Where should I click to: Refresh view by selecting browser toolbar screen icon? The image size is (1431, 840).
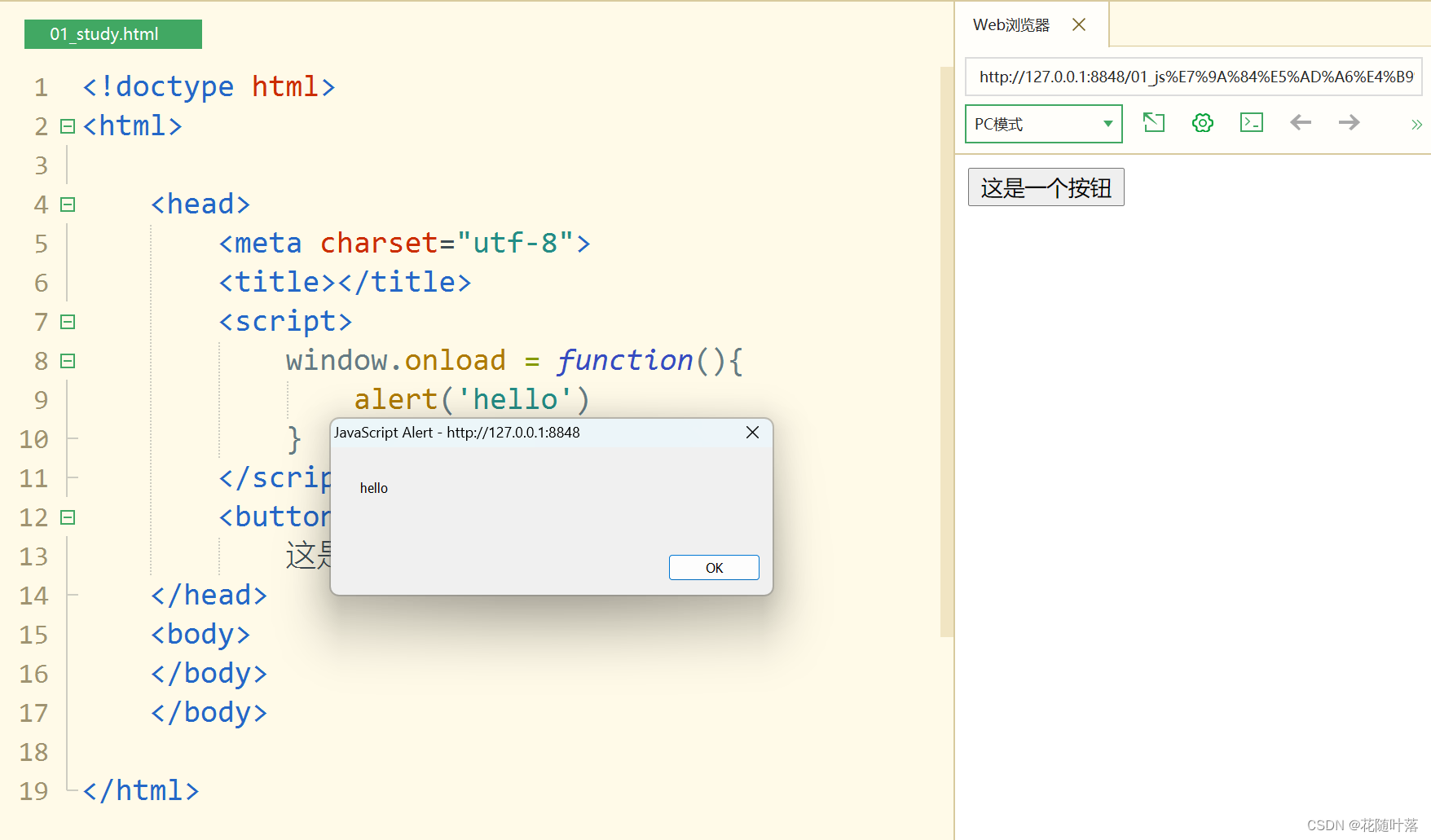click(x=1153, y=122)
